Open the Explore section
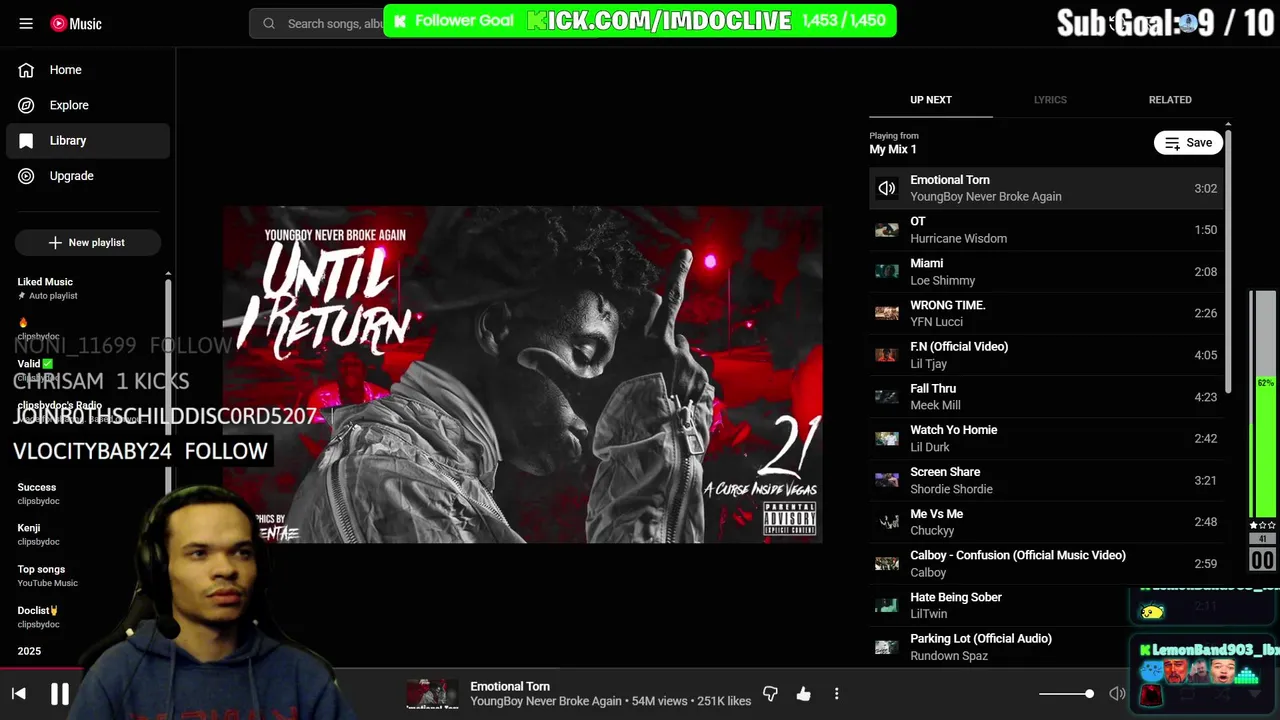1280x720 pixels. click(x=88, y=105)
